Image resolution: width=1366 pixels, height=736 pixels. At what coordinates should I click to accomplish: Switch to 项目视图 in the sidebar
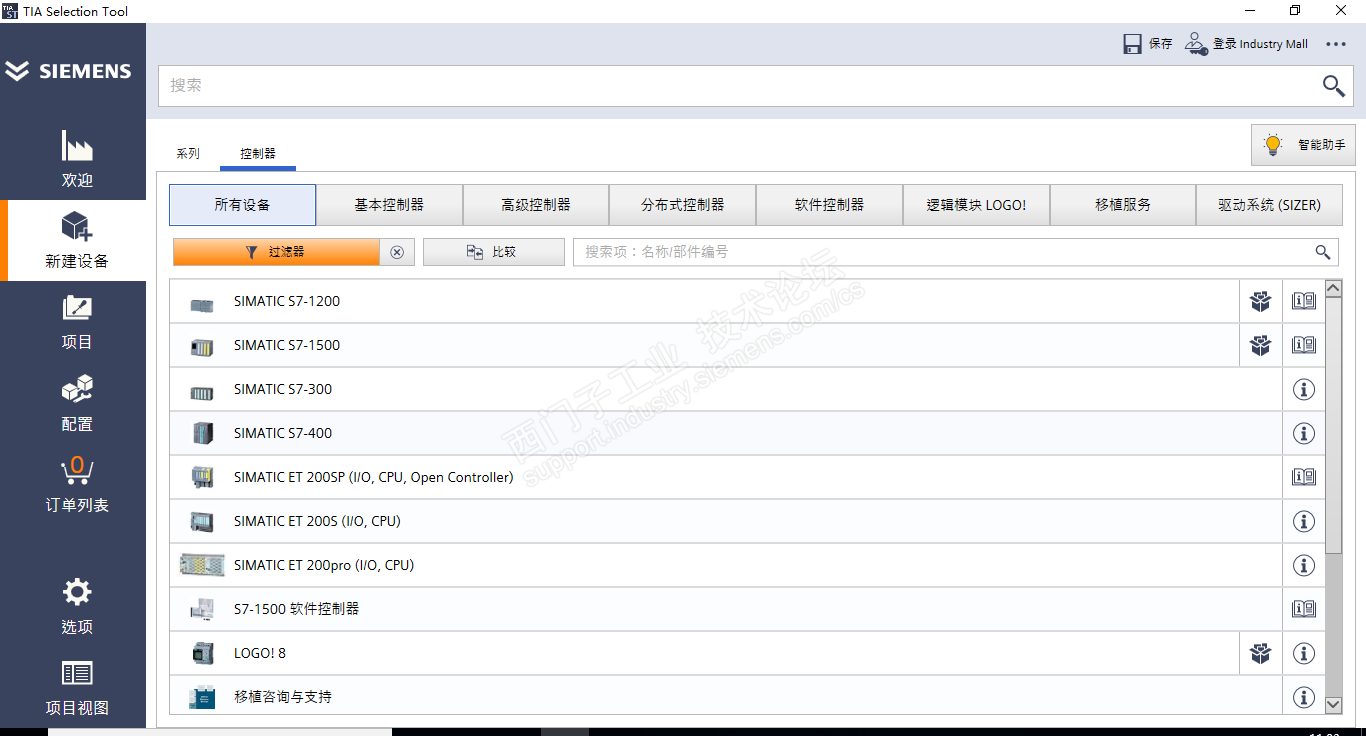[x=77, y=689]
